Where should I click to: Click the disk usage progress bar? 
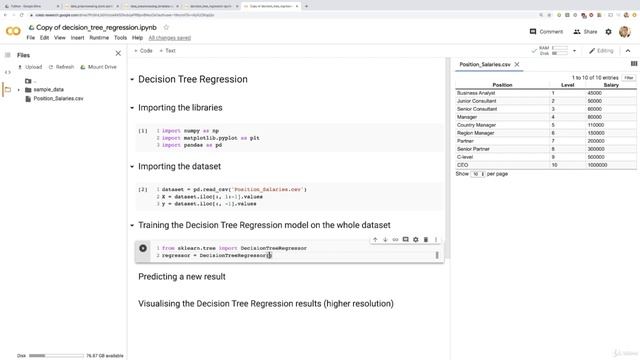56,356
